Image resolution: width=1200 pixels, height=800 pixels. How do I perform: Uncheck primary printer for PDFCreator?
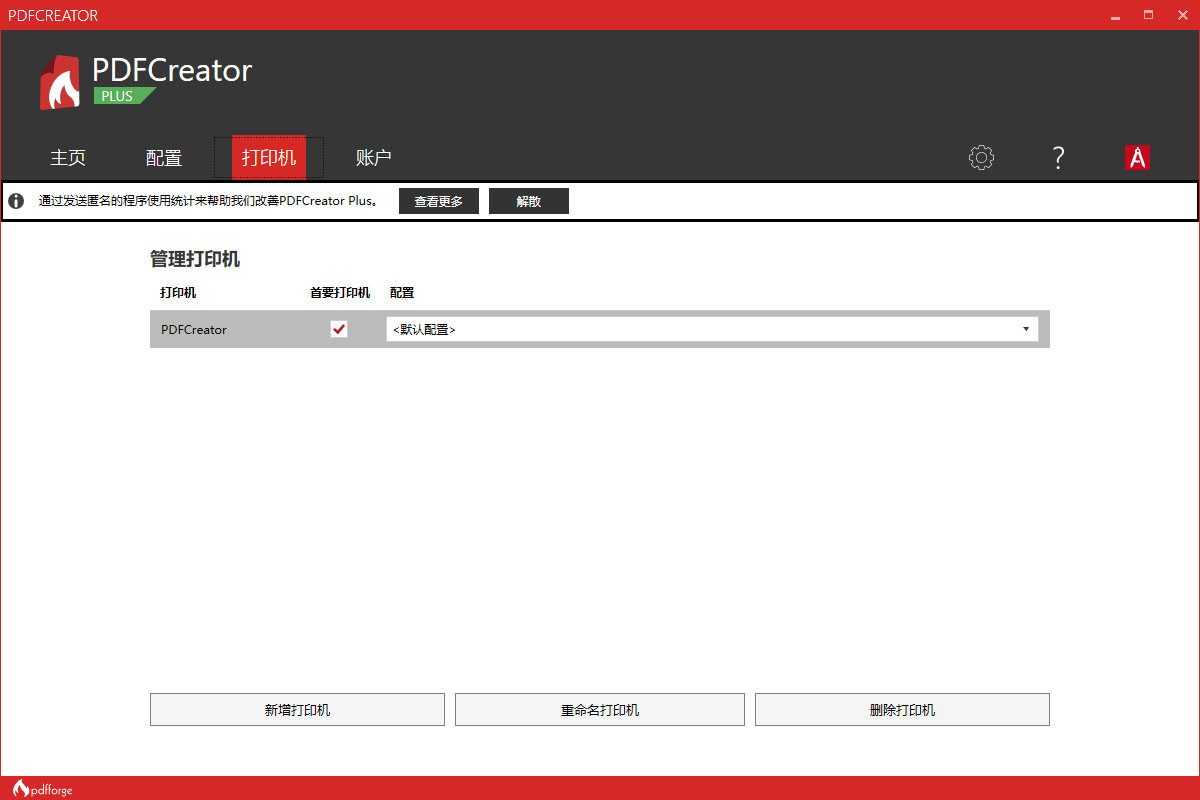tap(339, 329)
